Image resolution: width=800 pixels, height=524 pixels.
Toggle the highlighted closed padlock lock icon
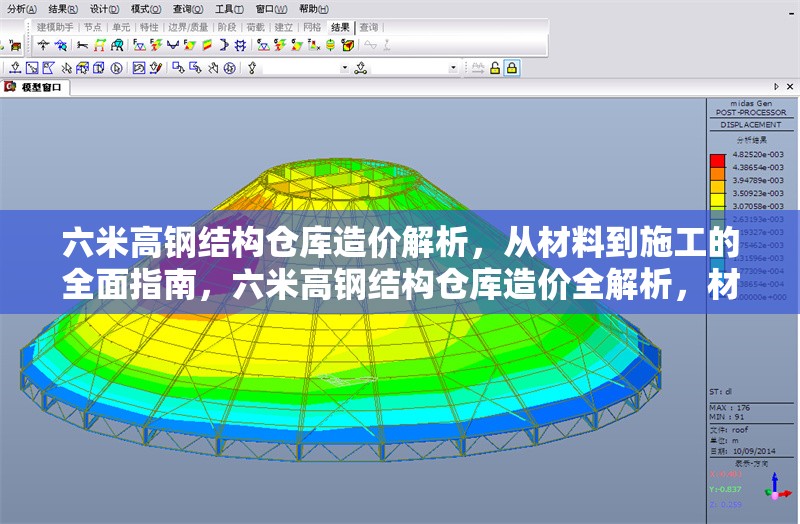point(512,68)
